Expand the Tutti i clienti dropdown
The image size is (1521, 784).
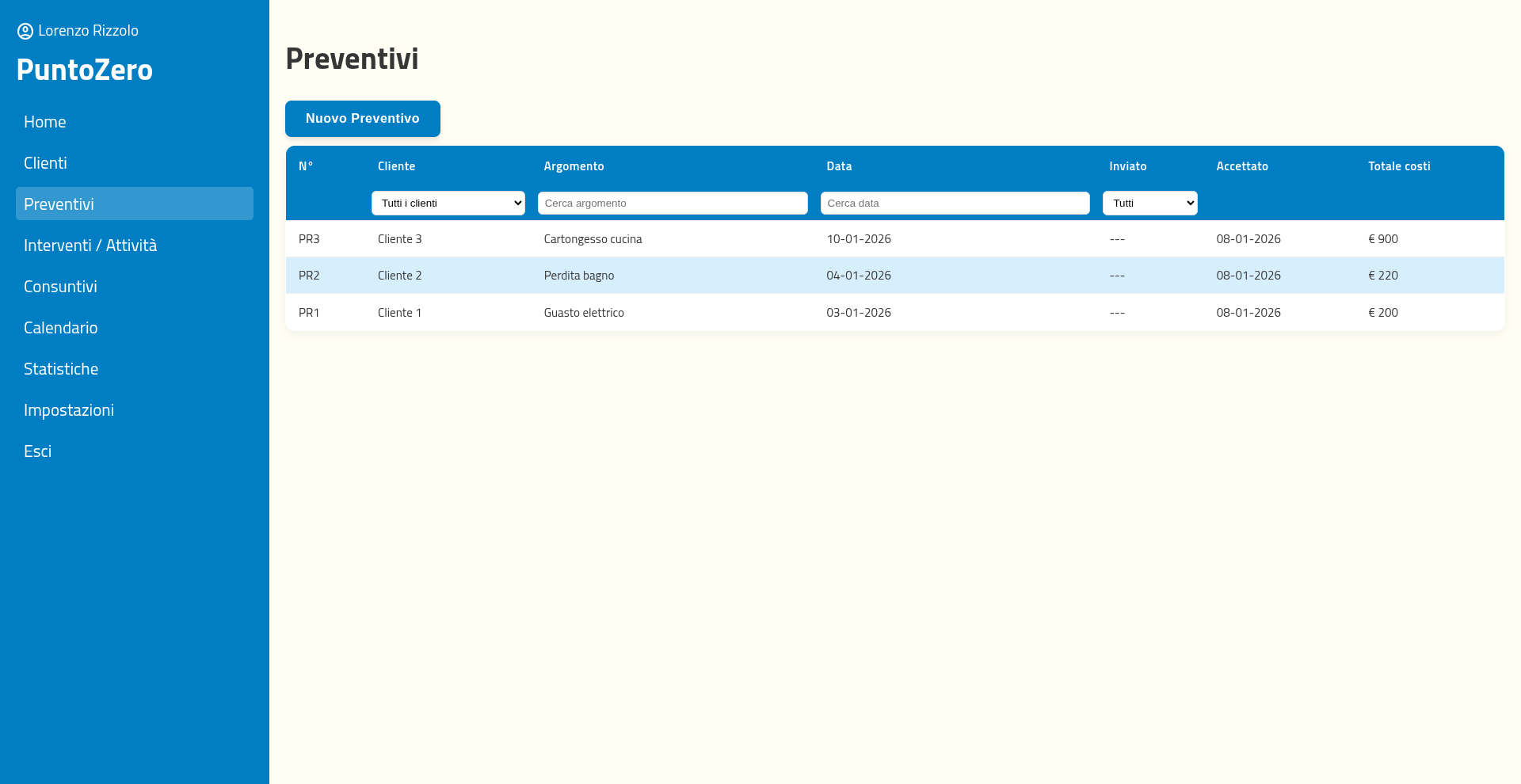(x=448, y=204)
